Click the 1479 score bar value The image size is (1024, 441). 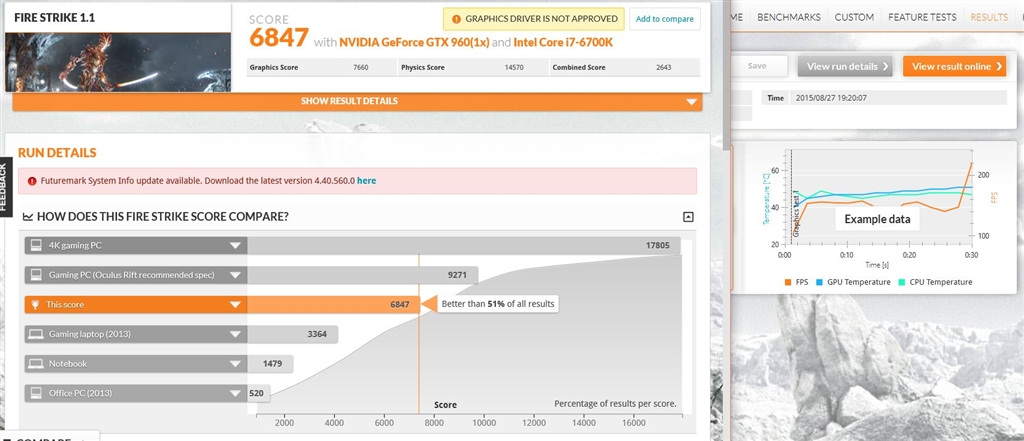[x=272, y=363]
